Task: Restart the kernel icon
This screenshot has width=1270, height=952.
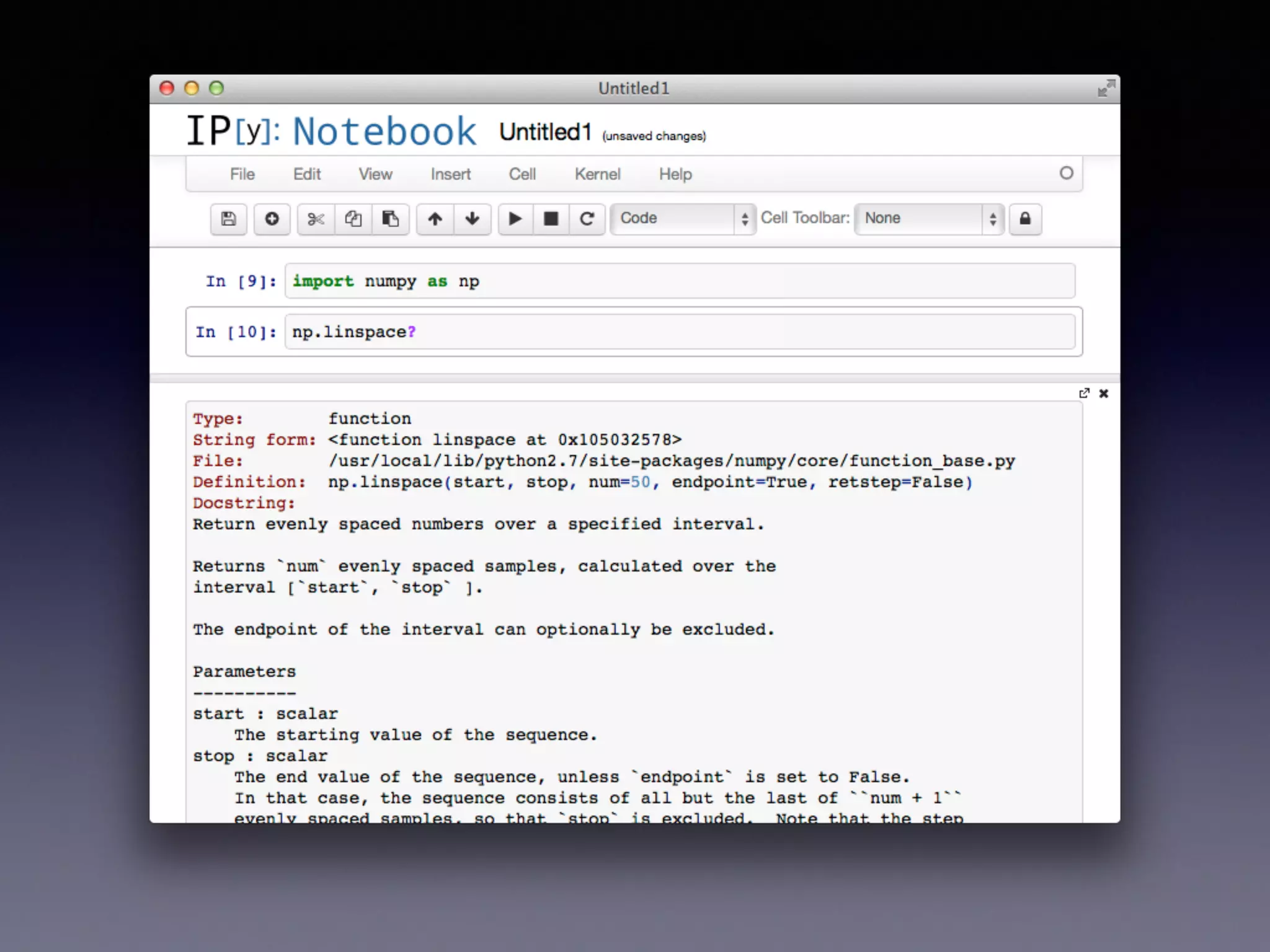Action: (x=587, y=219)
